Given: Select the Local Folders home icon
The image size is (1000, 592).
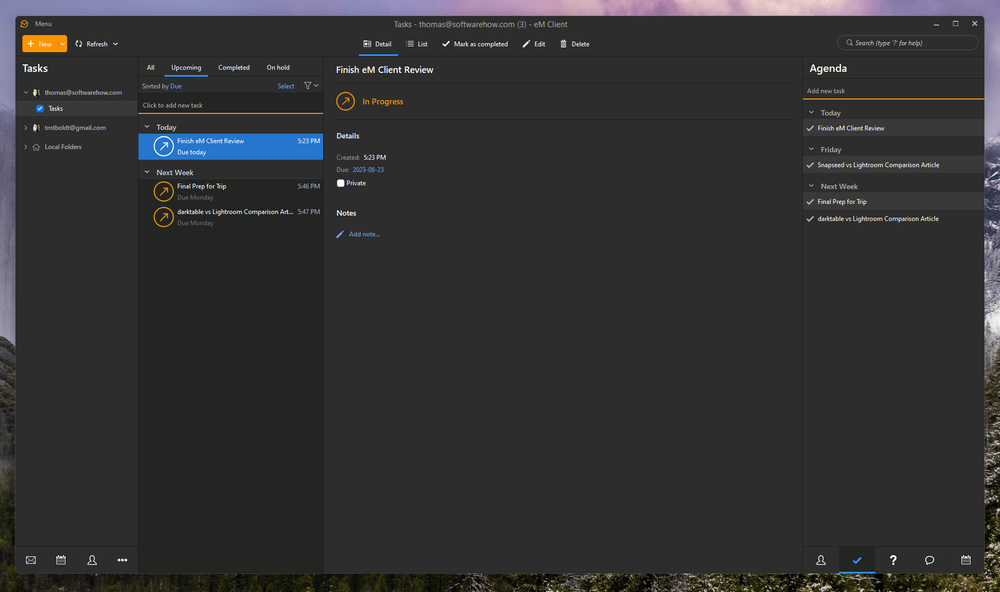Looking at the screenshot, I should 36,147.
